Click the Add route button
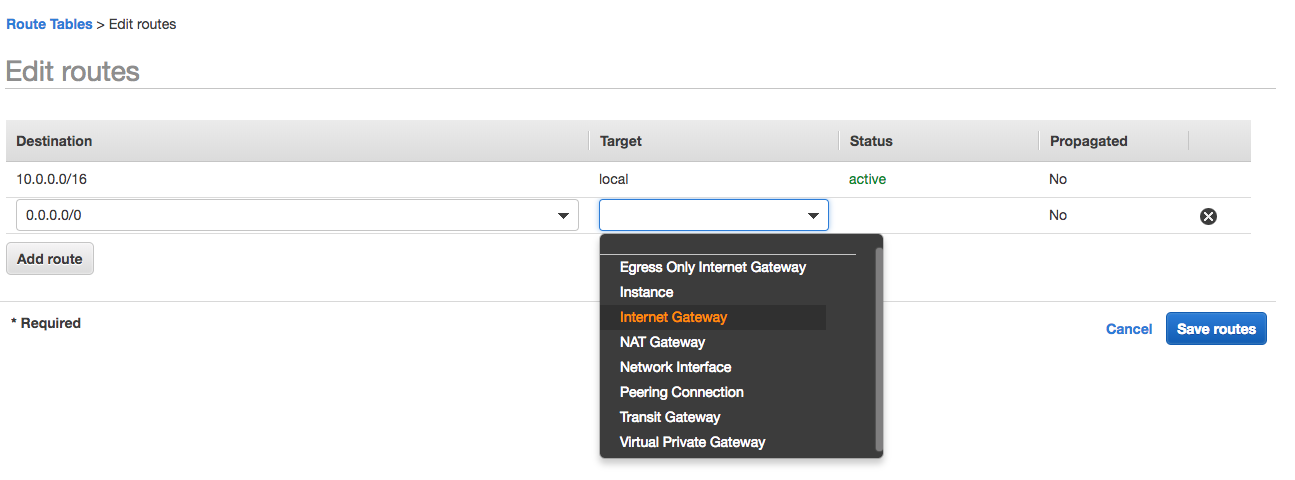1295x480 pixels. point(50,259)
